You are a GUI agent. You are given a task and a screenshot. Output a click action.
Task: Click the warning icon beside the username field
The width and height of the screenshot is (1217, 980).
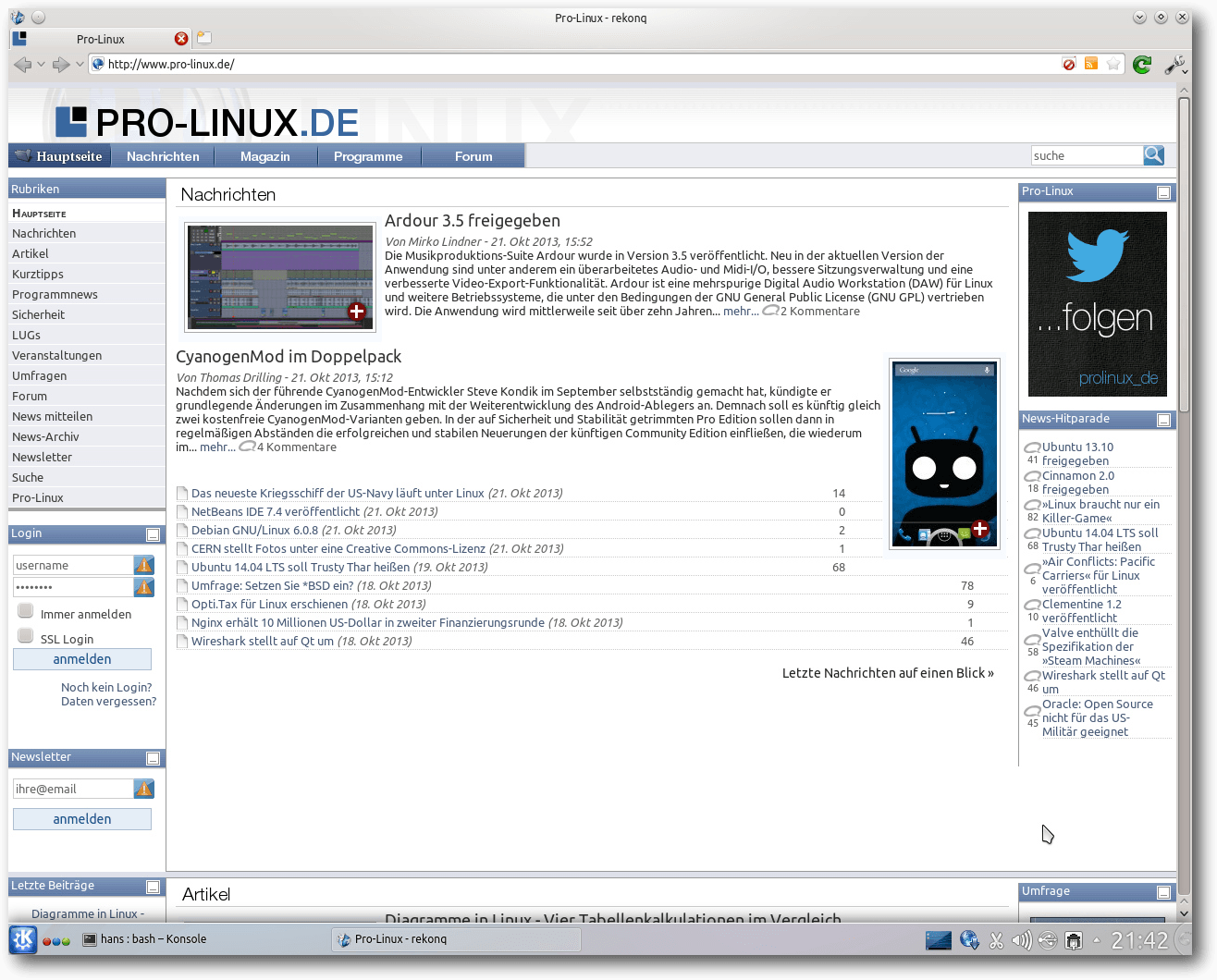[144, 565]
